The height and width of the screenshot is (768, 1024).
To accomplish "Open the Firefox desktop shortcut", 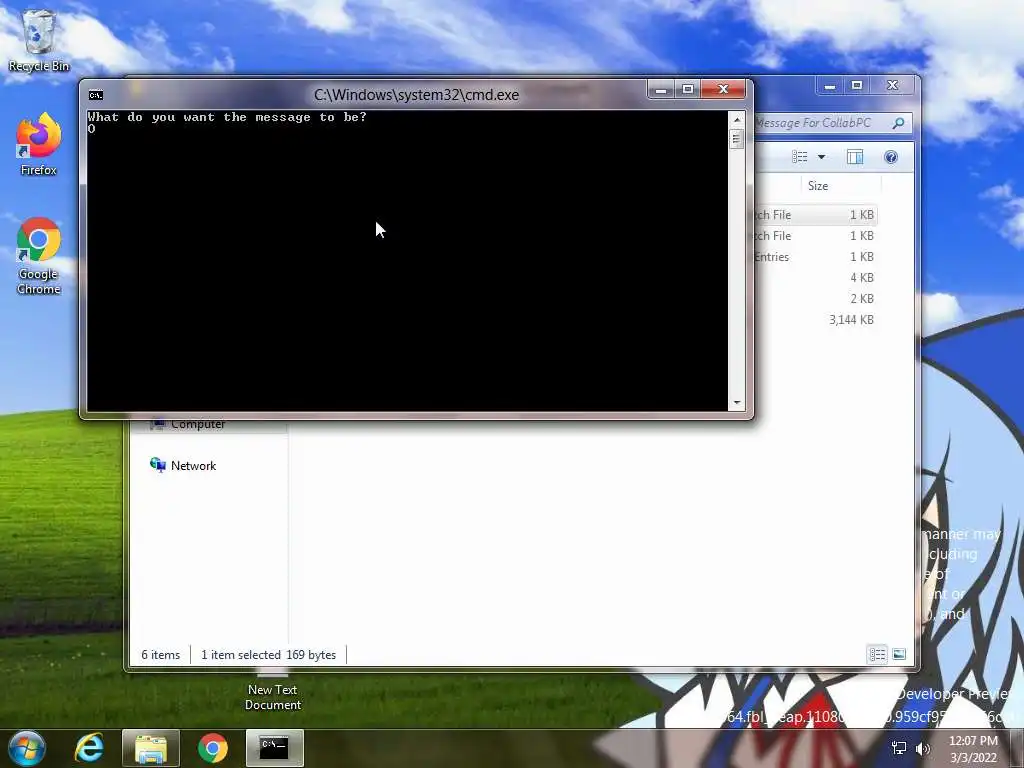I will (x=39, y=144).
